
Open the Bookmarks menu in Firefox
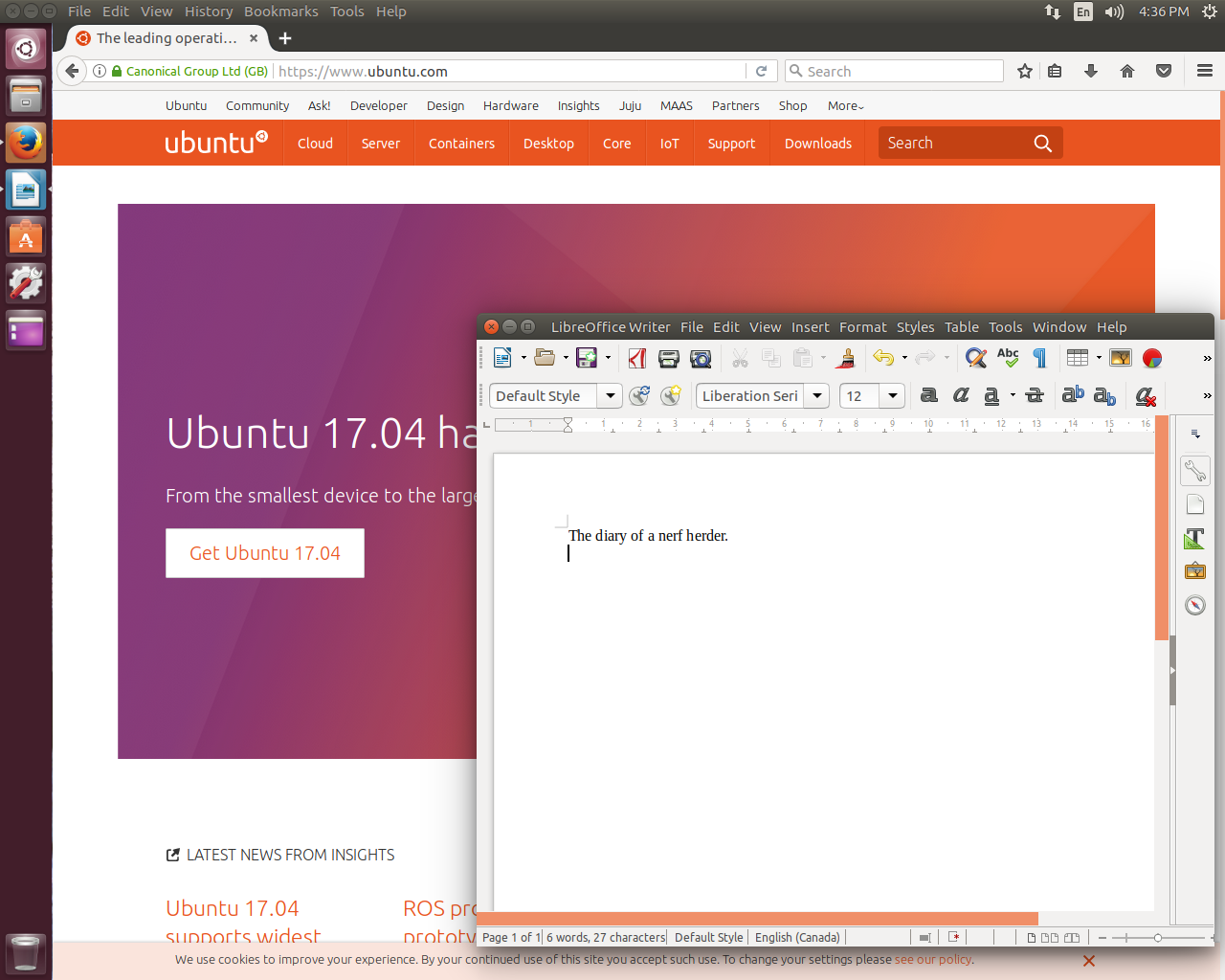click(281, 11)
